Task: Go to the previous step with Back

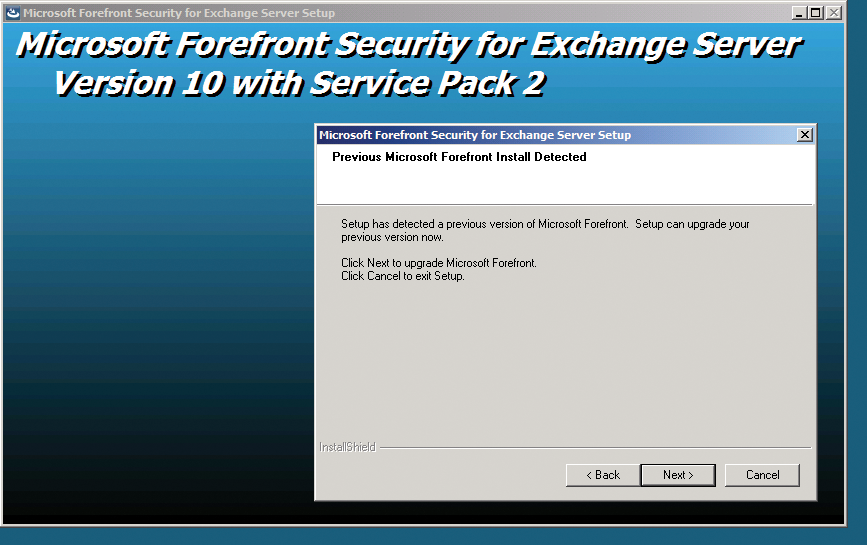Action: point(602,475)
